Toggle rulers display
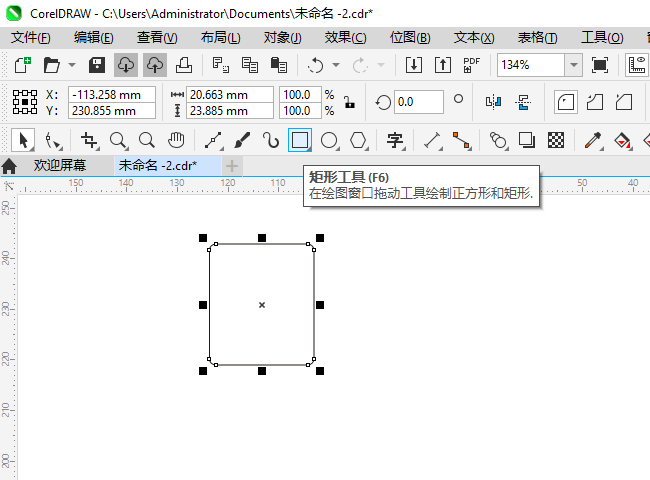Image resolution: width=650 pixels, height=480 pixels. point(637,65)
